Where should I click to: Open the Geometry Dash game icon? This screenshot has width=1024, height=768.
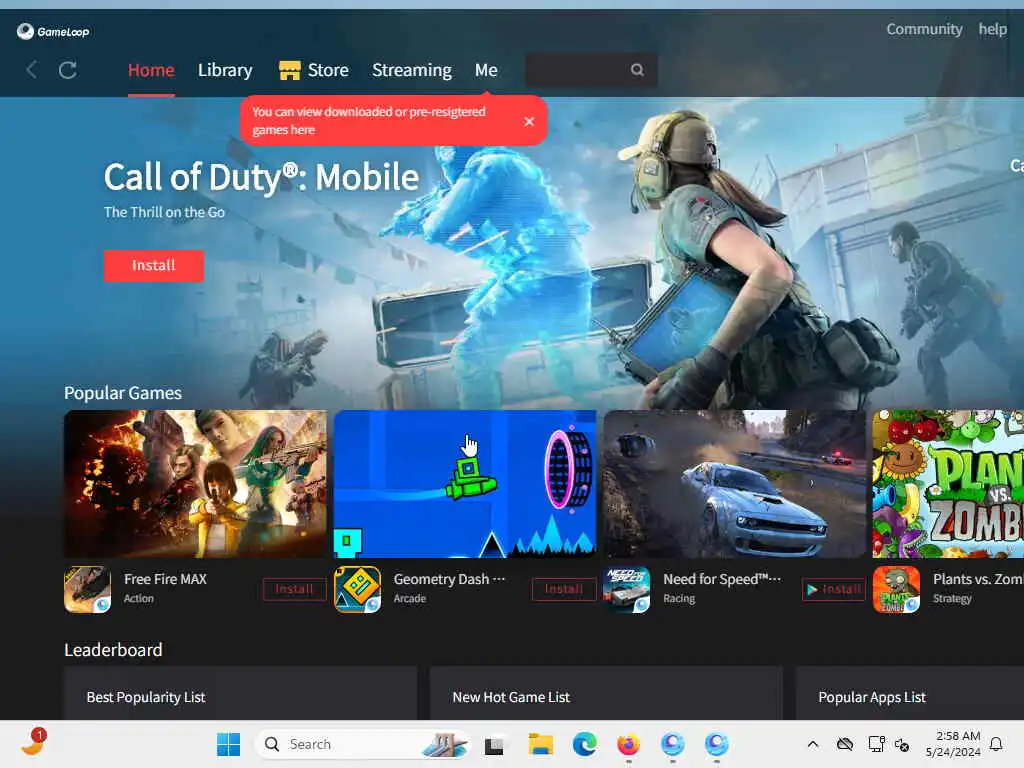(357, 589)
